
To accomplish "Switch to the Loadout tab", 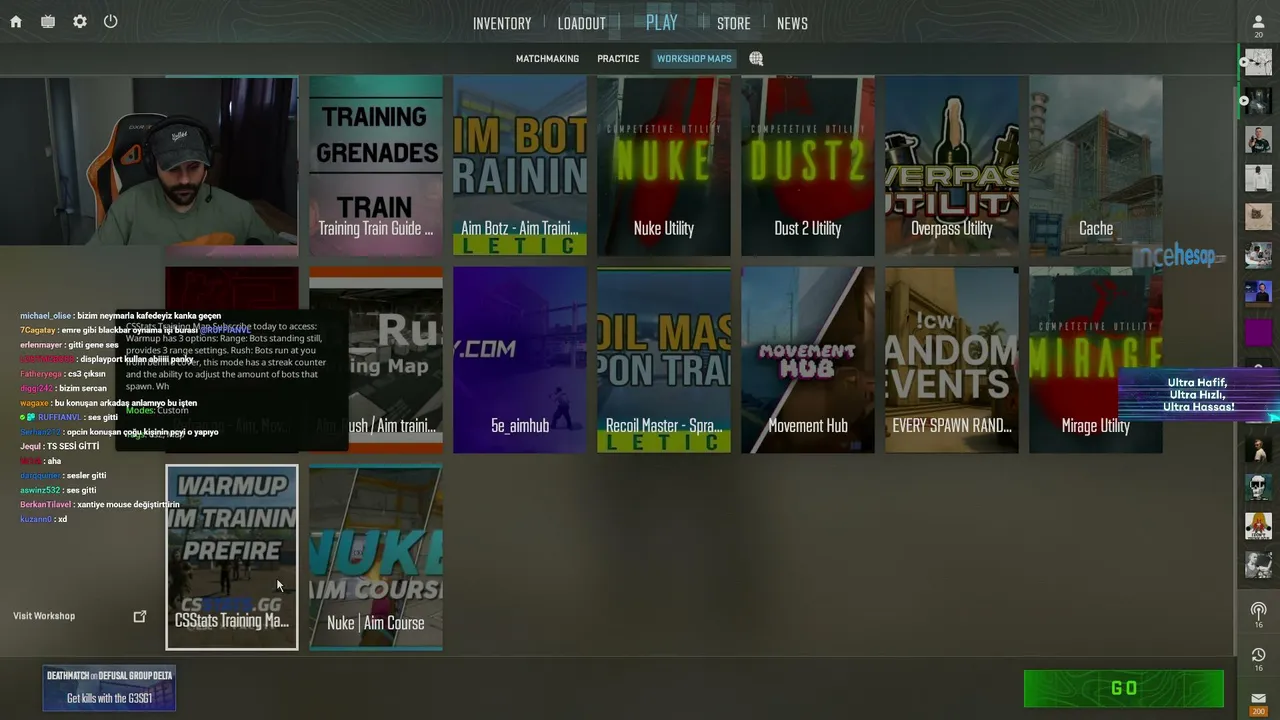I will 582,24.
